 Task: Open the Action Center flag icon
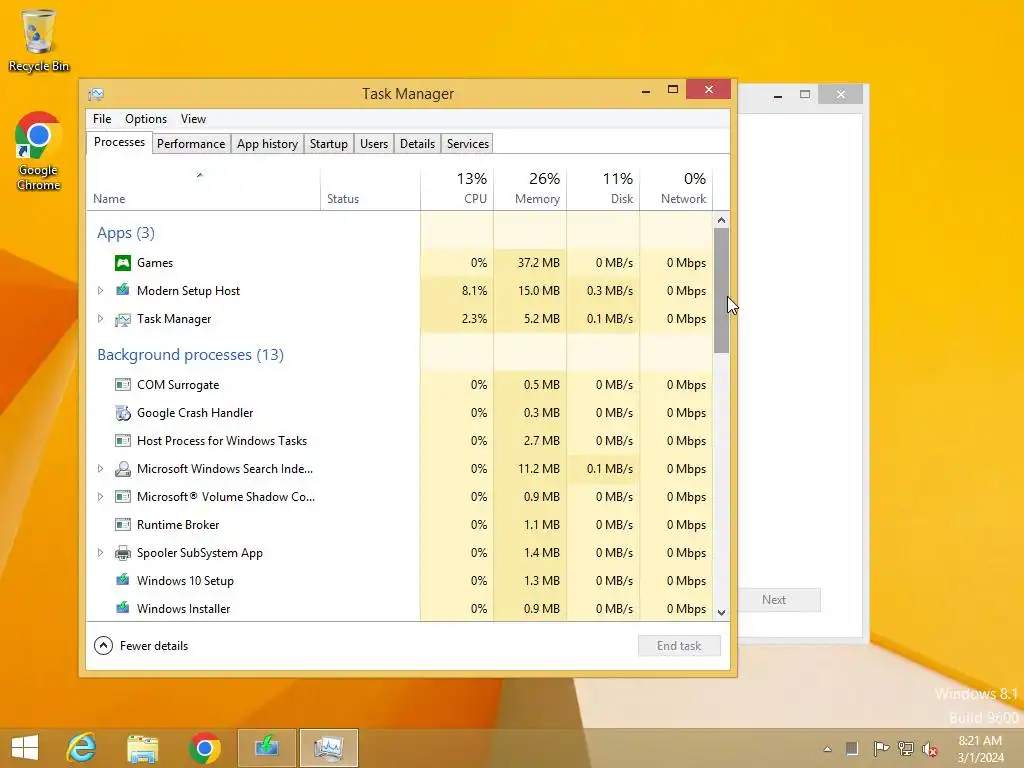[x=881, y=748]
